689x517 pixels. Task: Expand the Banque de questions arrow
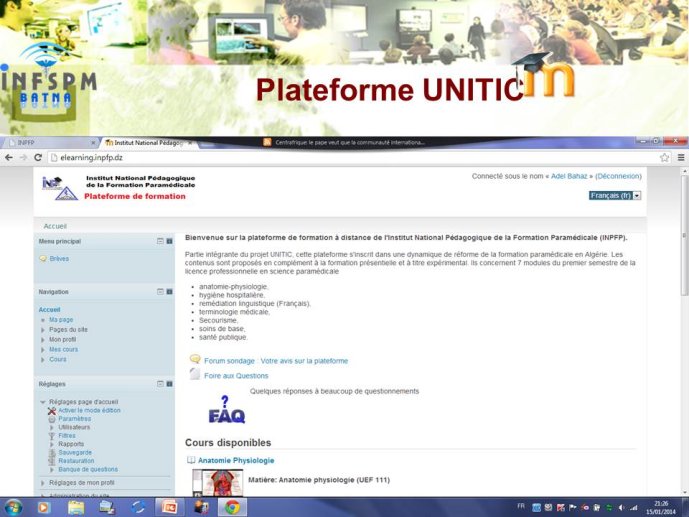point(52,470)
